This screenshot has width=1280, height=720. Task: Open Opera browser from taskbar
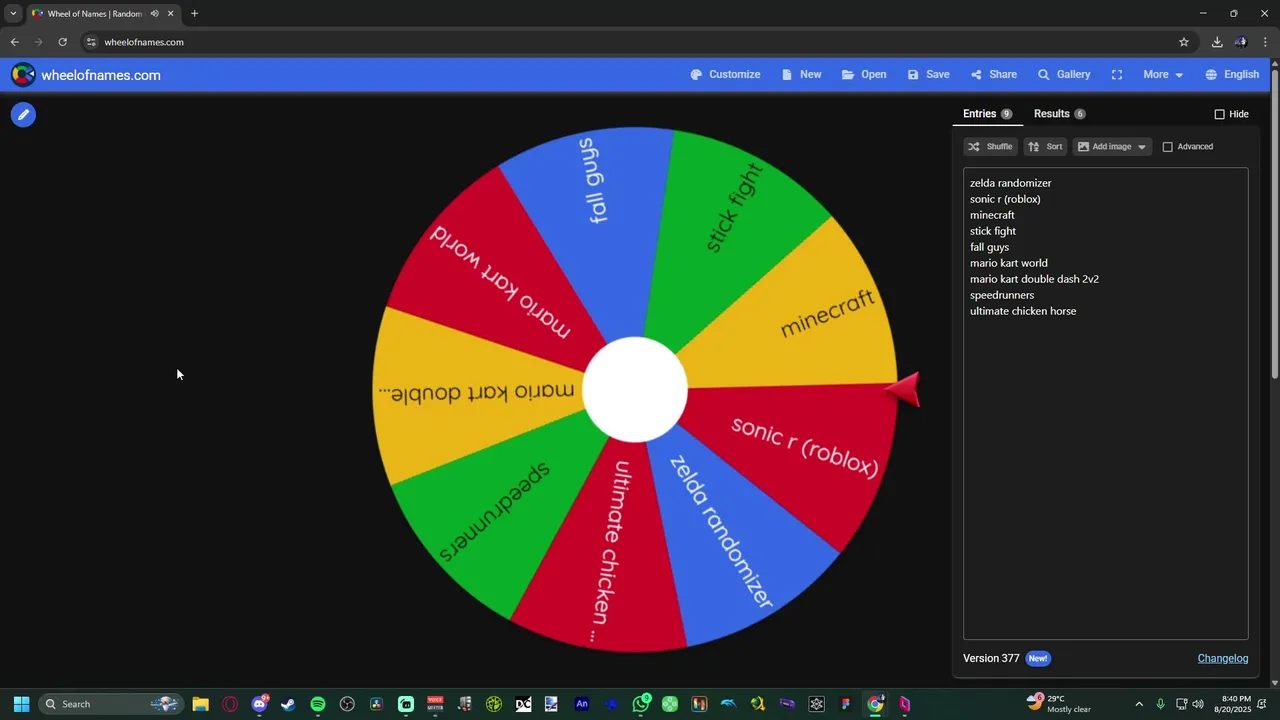tap(230, 704)
